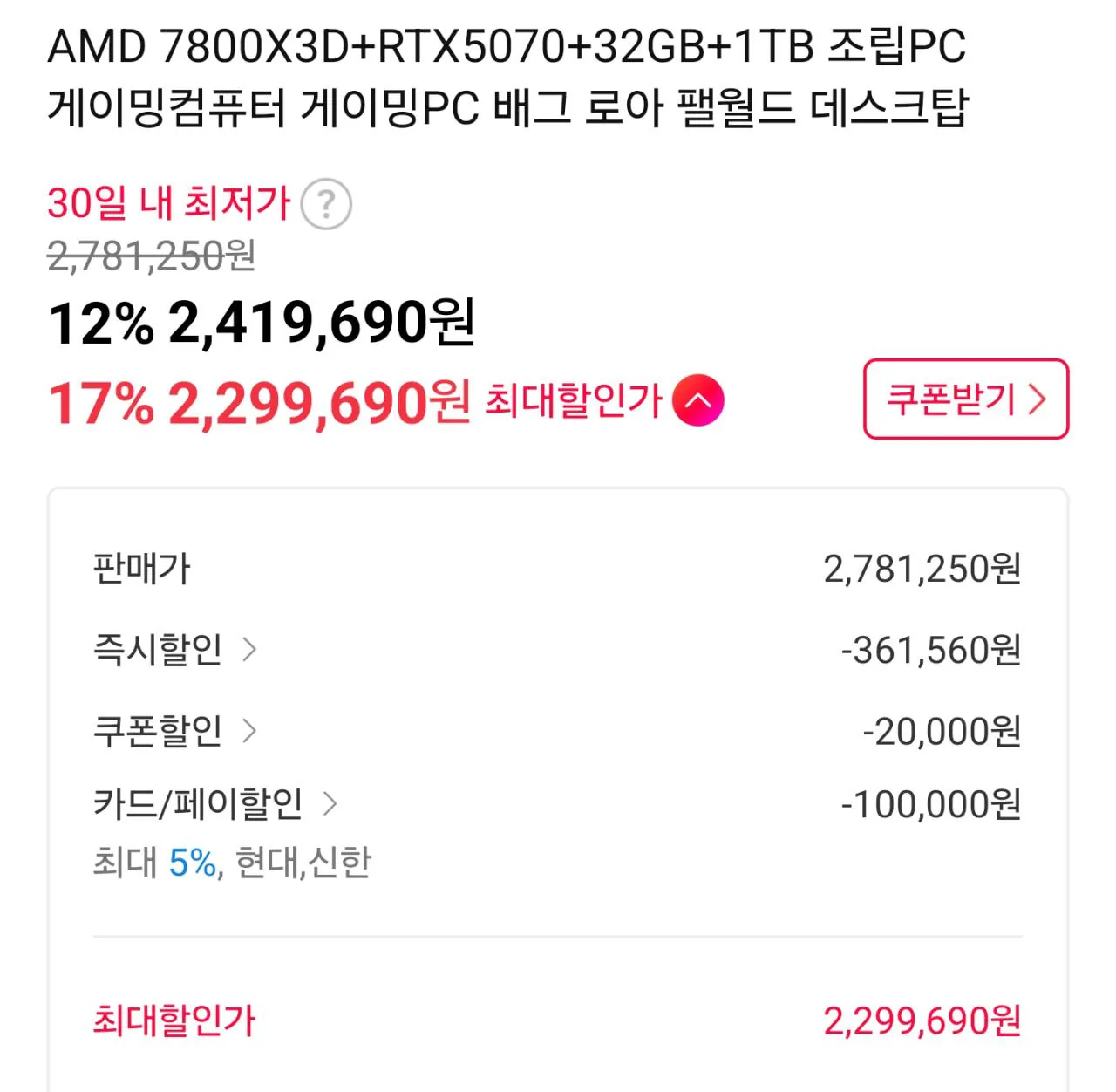Reveal card payment options under 카드/페이할인
The image size is (1116, 1092).
[x=331, y=804]
